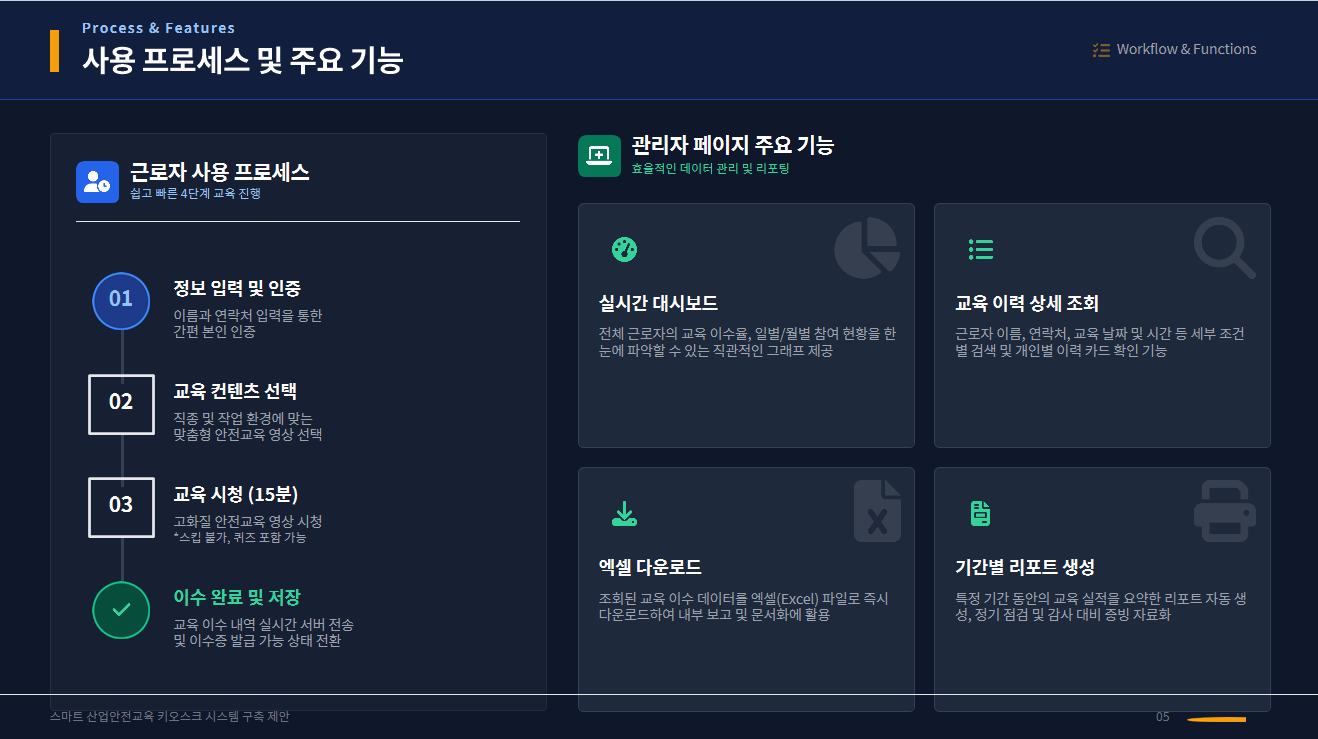The image size is (1318, 739).
Task: Click the orange progress bar near page number
Action: (1216, 719)
